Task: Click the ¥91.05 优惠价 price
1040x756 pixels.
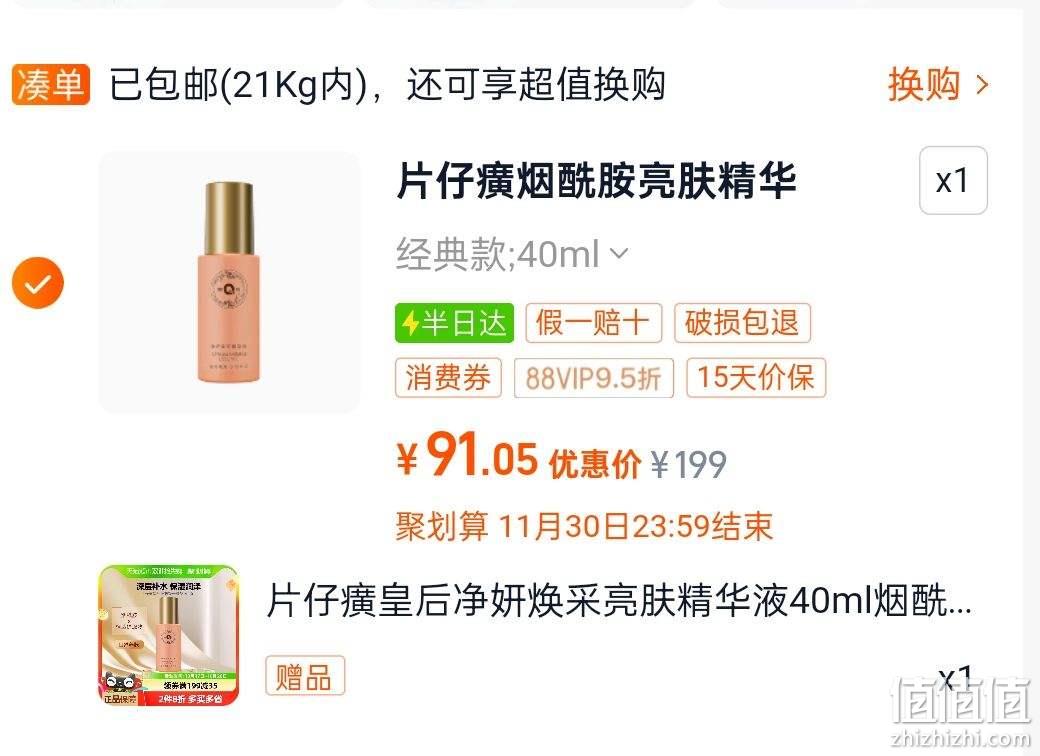Action: tap(519, 456)
